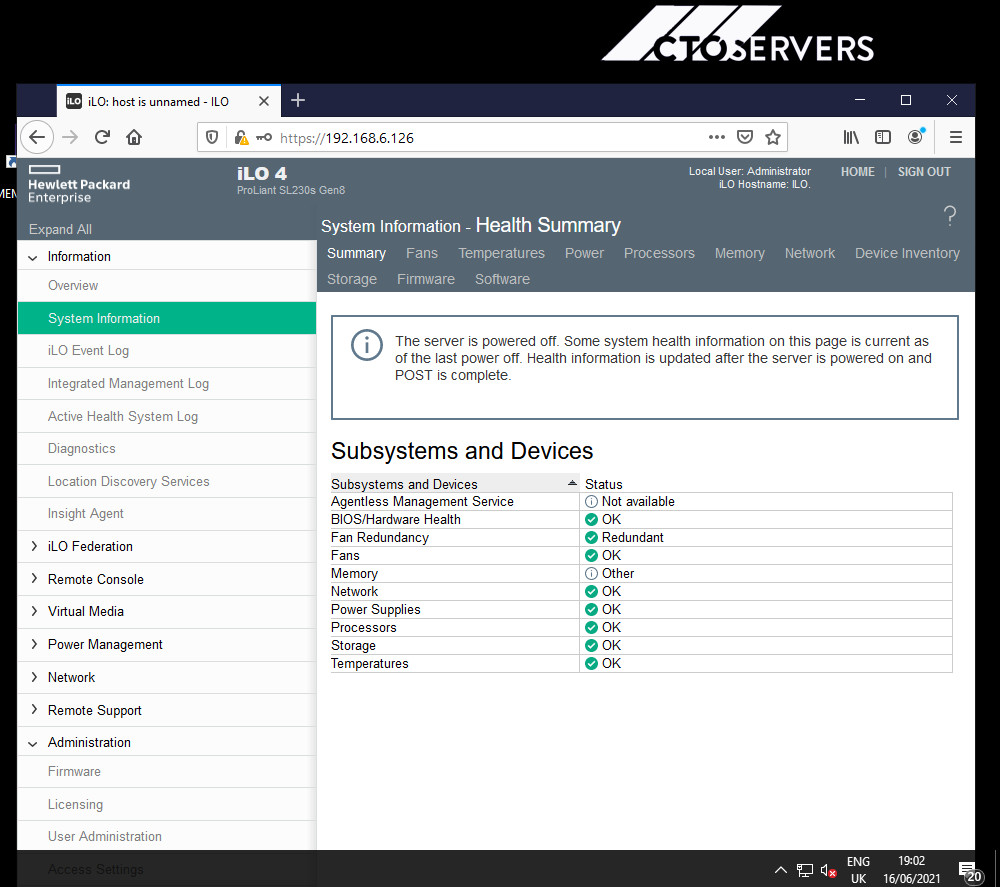Screen dimensions: 1000x887
Task: Click the Save to Pocket icon
Action: 744,137
